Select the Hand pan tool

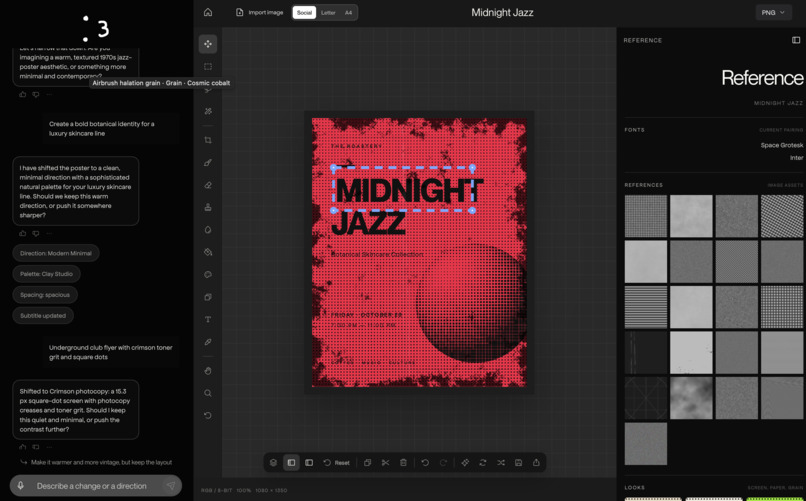tap(208, 370)
